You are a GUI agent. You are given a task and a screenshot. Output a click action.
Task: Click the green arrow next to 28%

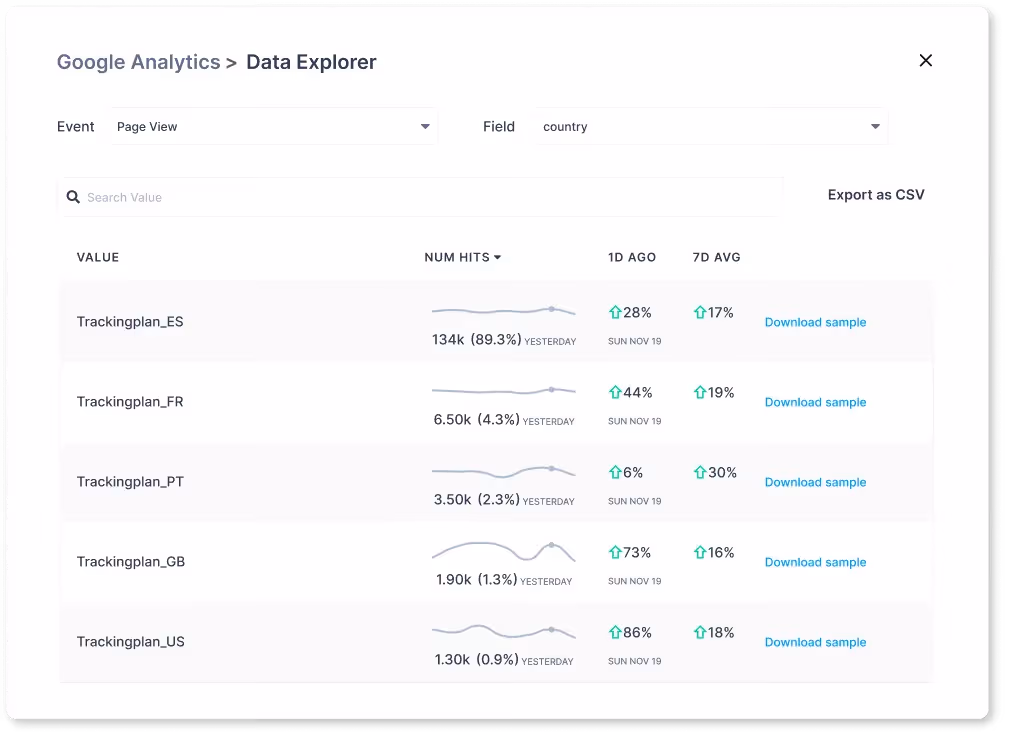[x=615, y=312]
